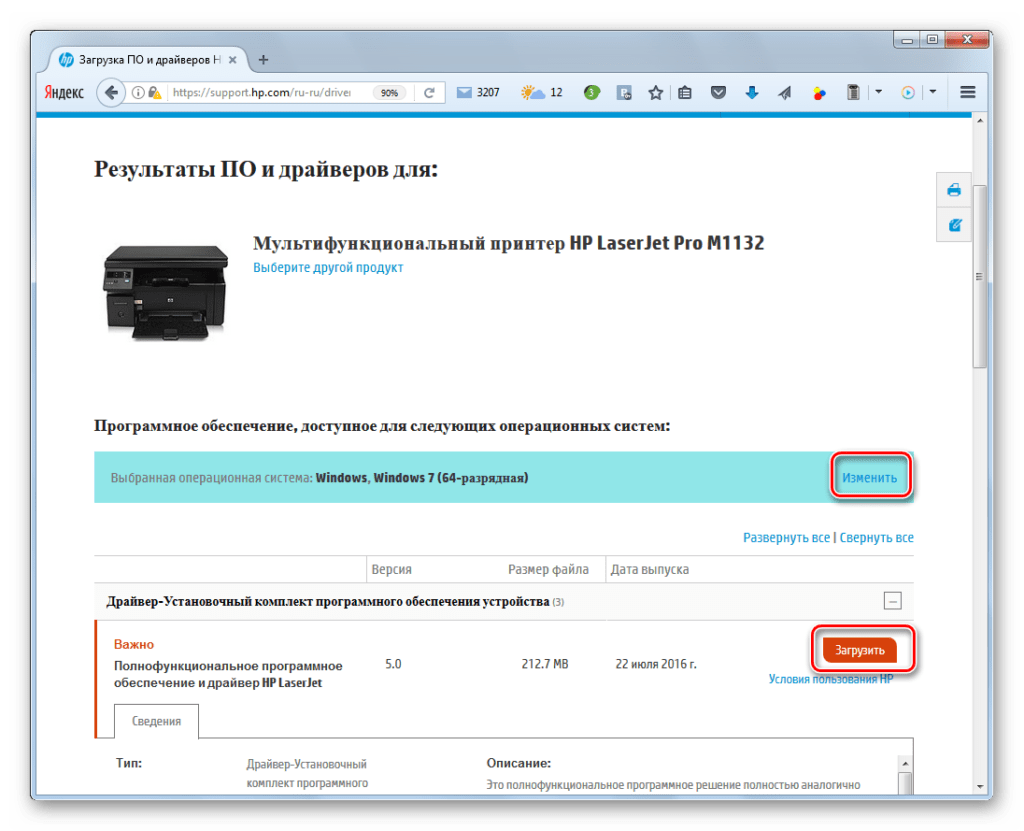Click the blue feedback edit icon
This screenshot has height=831, width=1024.
point(954,225)
